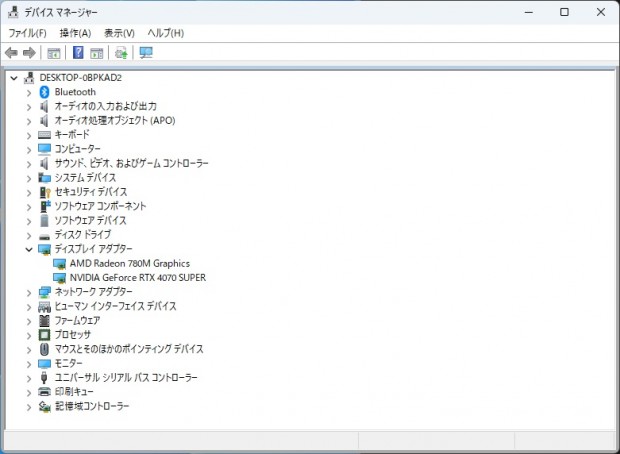The width and height of the screenshot is (620, 454).
Task: Select the ソフトウェア コンポーネント label
Action: pos(100,206)
